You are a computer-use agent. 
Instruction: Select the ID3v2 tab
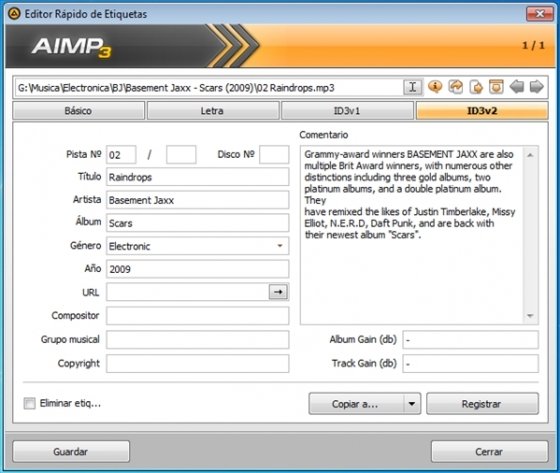pyautogui.click(x=482, y=111)
